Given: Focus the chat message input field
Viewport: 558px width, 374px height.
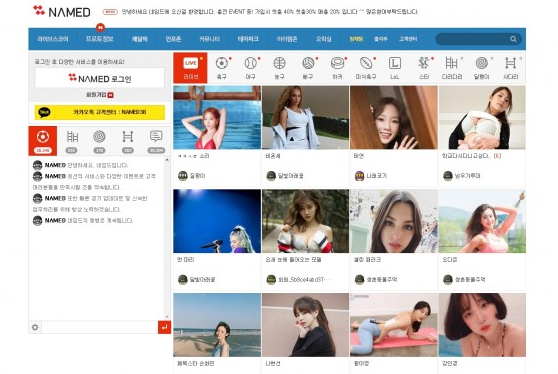Looking at the screenshot, I should click(100, 327).
